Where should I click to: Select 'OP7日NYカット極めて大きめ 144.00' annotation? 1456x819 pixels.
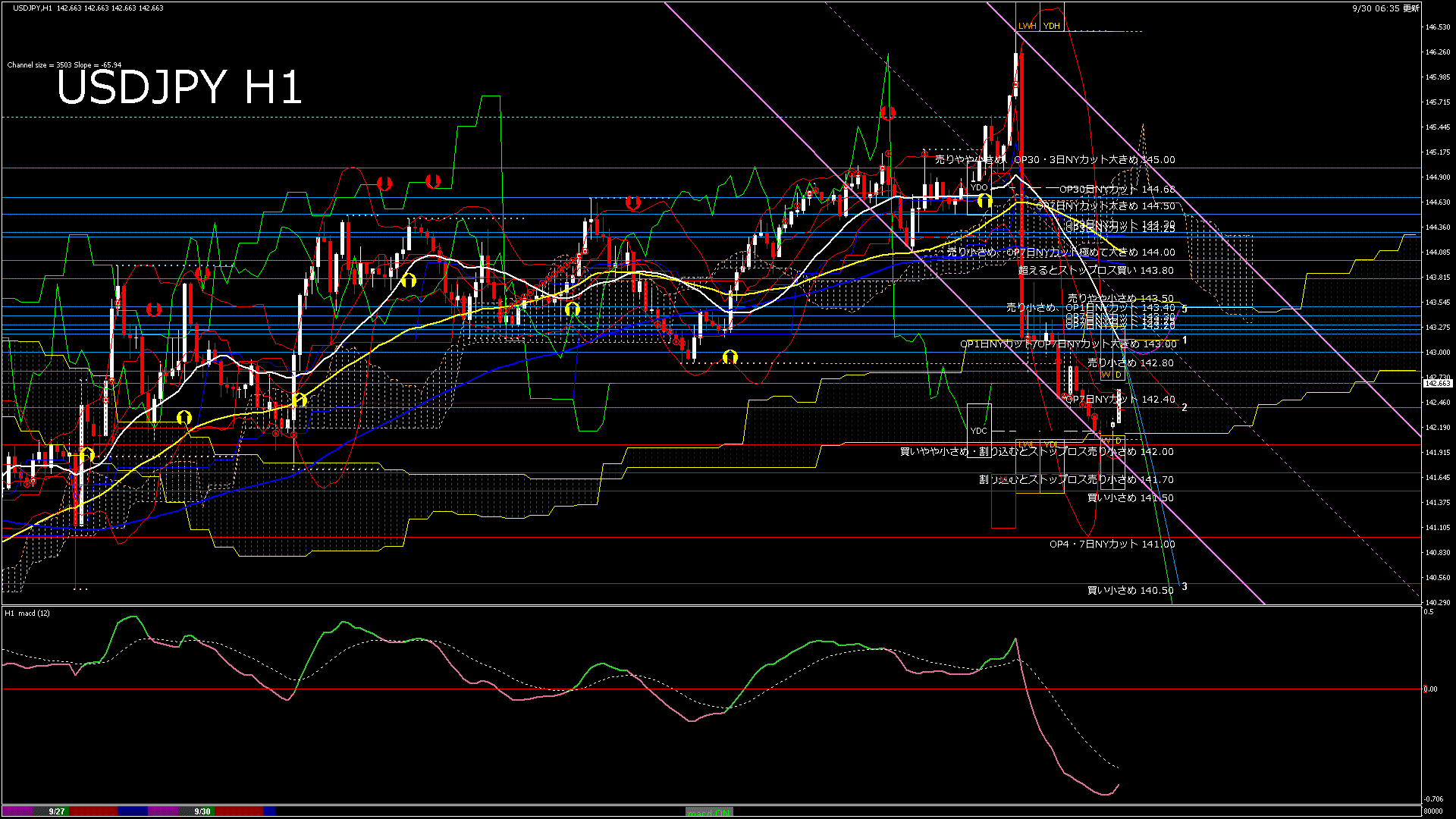[x=1090, y=253]
